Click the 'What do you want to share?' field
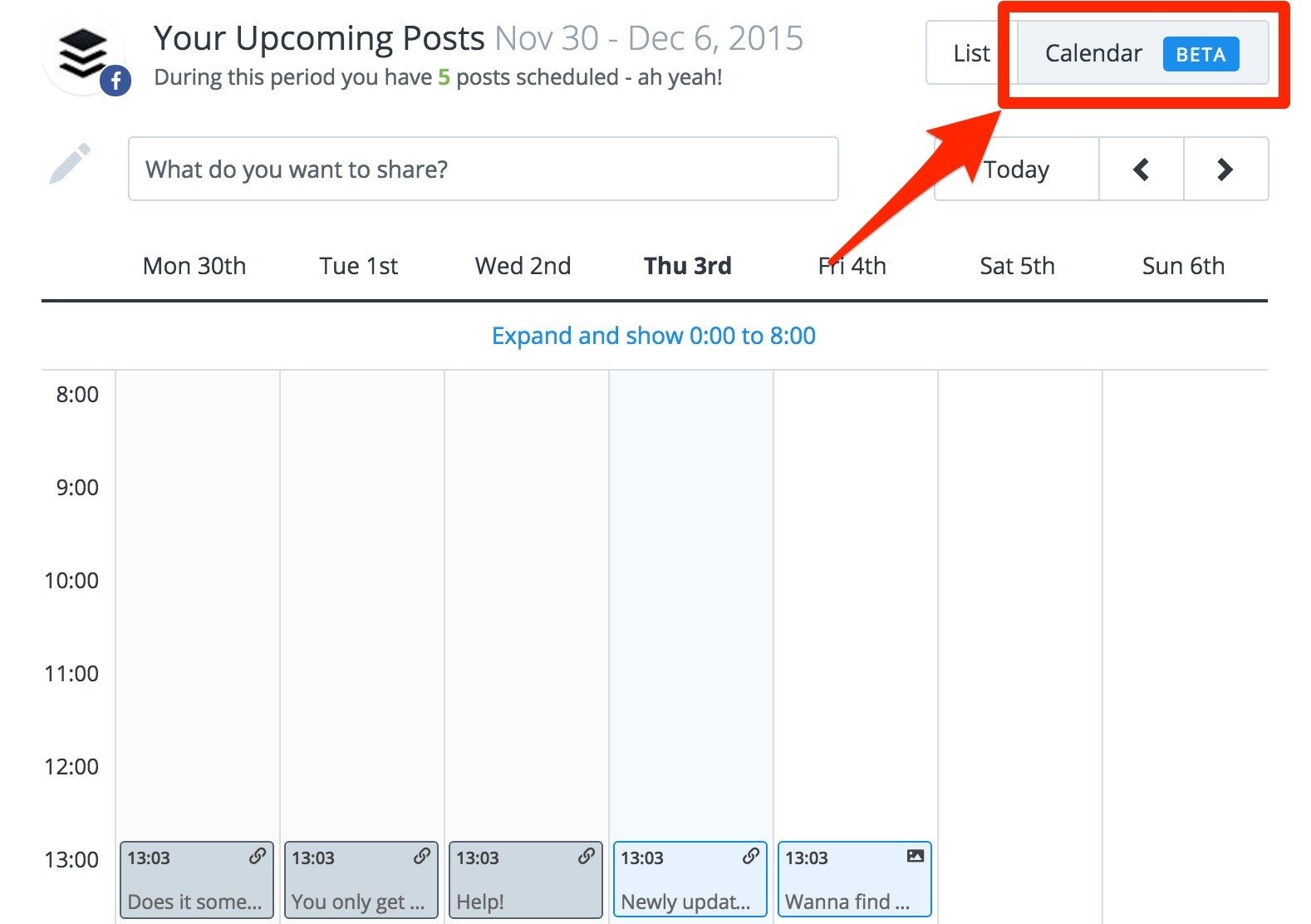This screenshot has width=1311, height=924. (x=484, y=169)
